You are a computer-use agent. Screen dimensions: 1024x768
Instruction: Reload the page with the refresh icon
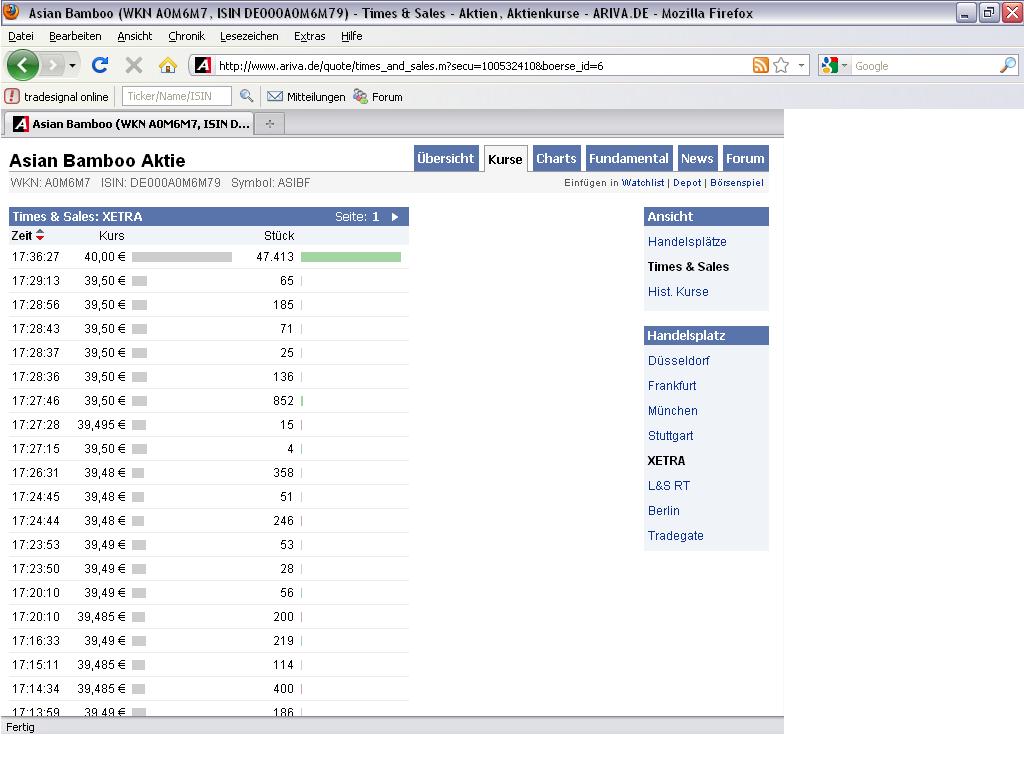[x=100, y=65]
